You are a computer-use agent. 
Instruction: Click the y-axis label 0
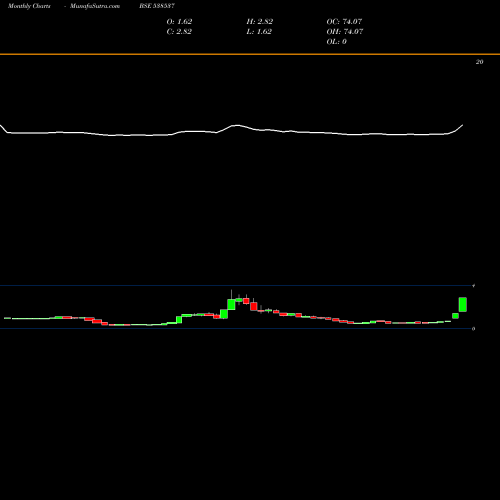(473, 329)
